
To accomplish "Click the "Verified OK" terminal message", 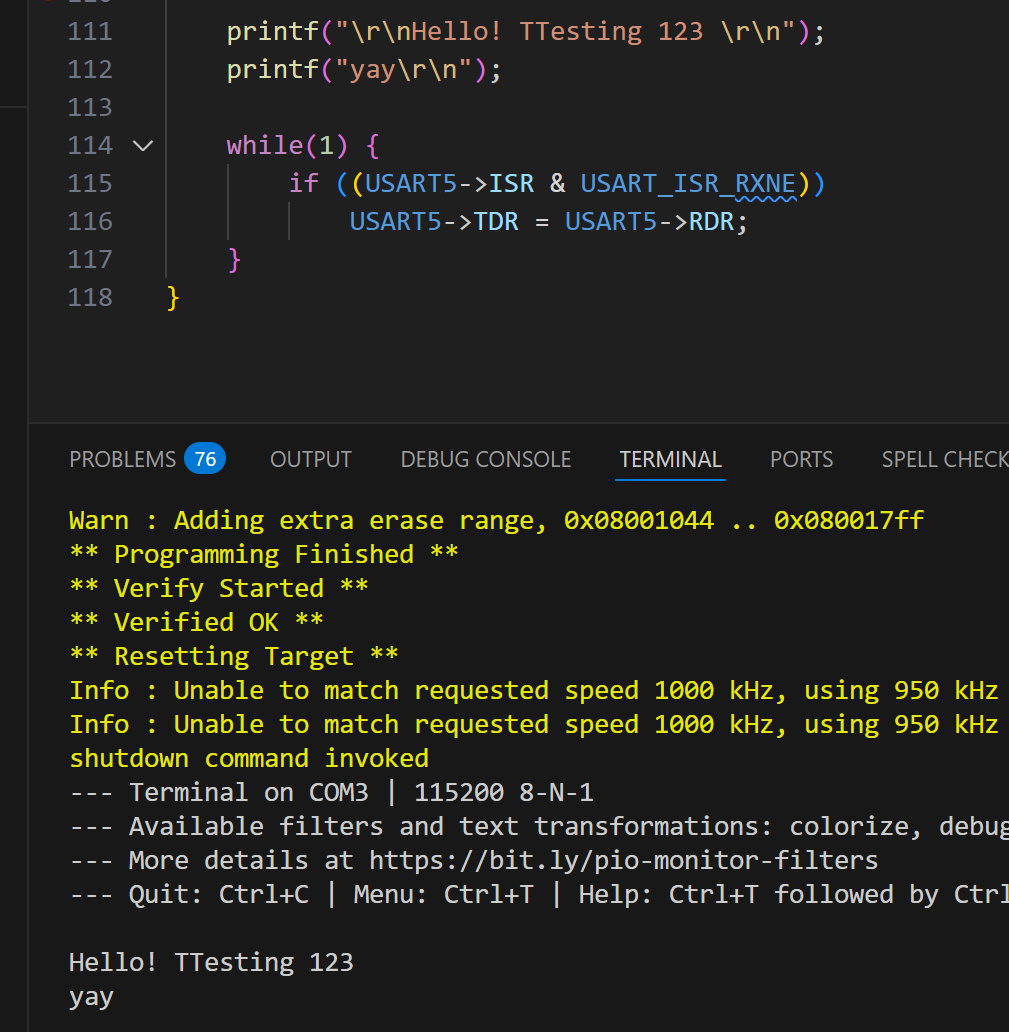I will pyautogui.click(x=196, y=622).
